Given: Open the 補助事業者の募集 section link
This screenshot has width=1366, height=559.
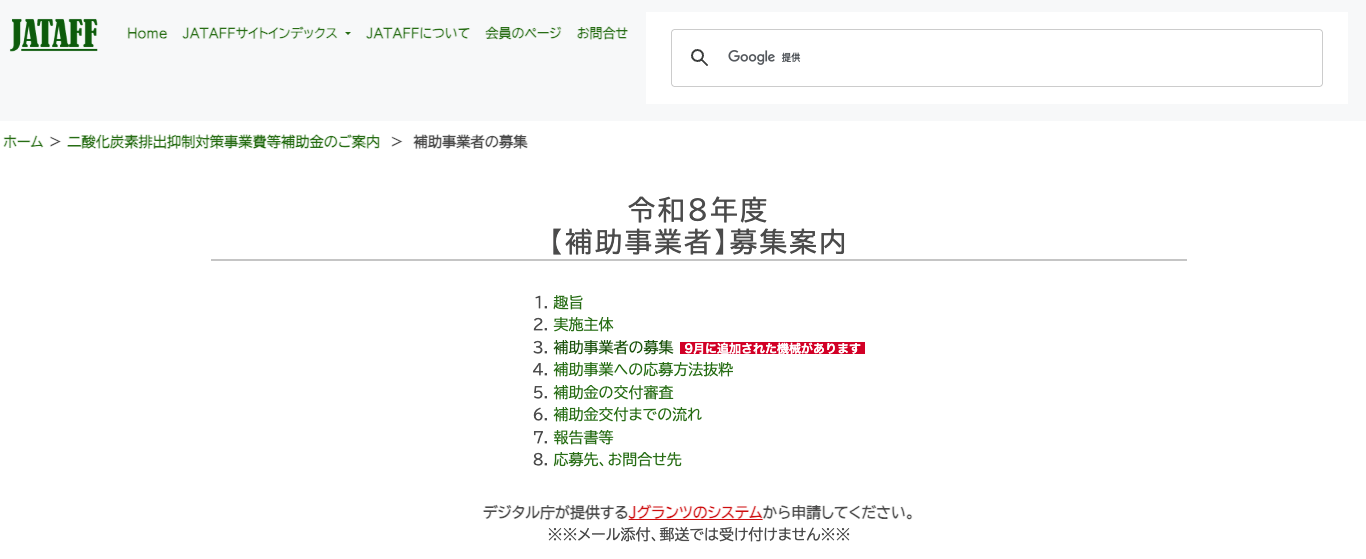Looking at the screenshot, I should click(x=613, y=347).
